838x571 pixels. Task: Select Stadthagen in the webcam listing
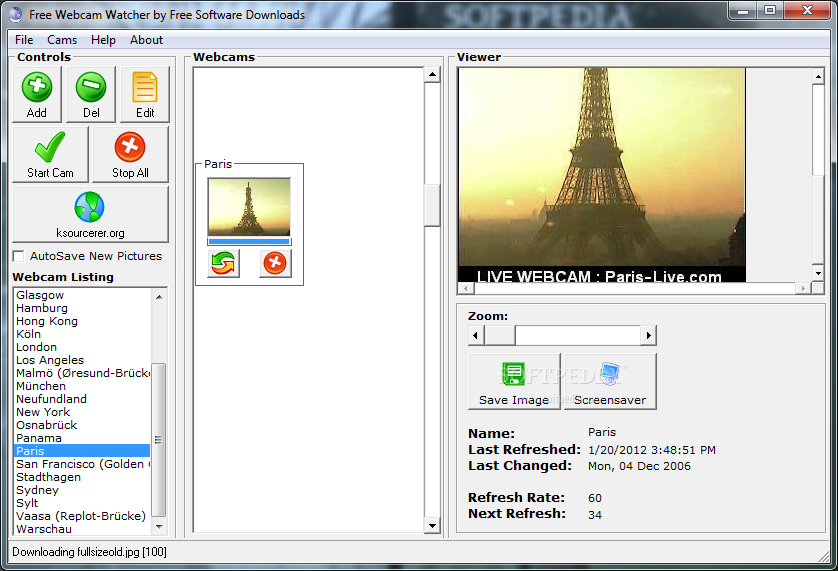coord(82,477)
